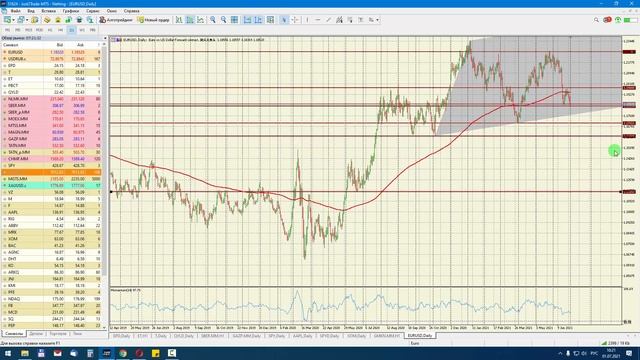
Task: Select the H4 timeframe button
Action: tap(60, 30)
